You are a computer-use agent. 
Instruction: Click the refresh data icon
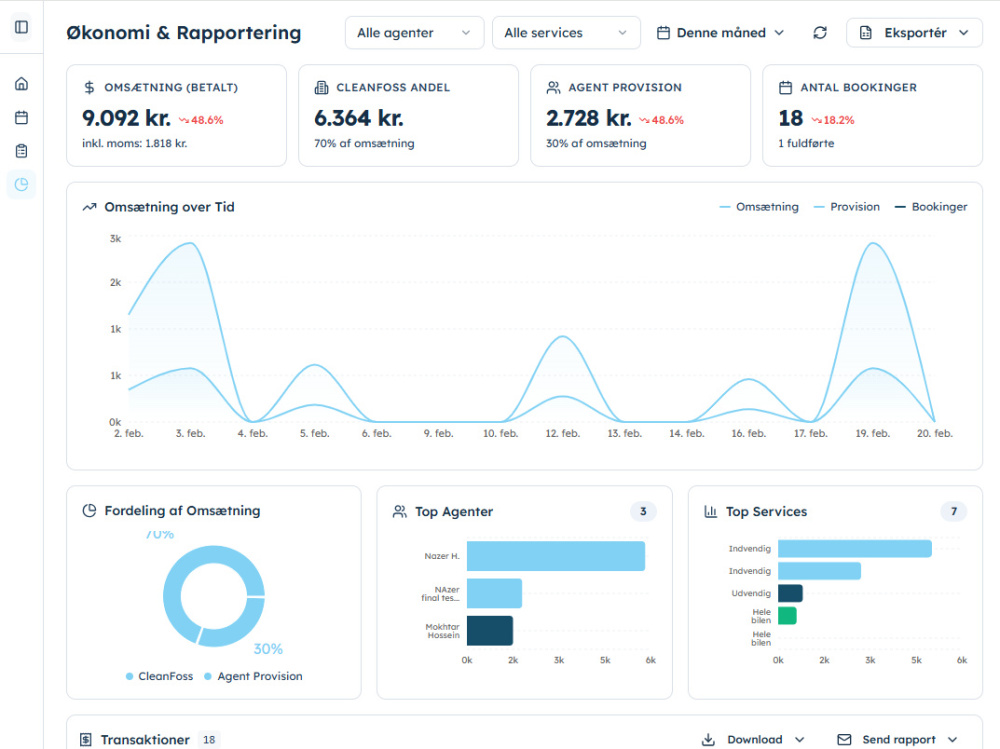(820, 33)
